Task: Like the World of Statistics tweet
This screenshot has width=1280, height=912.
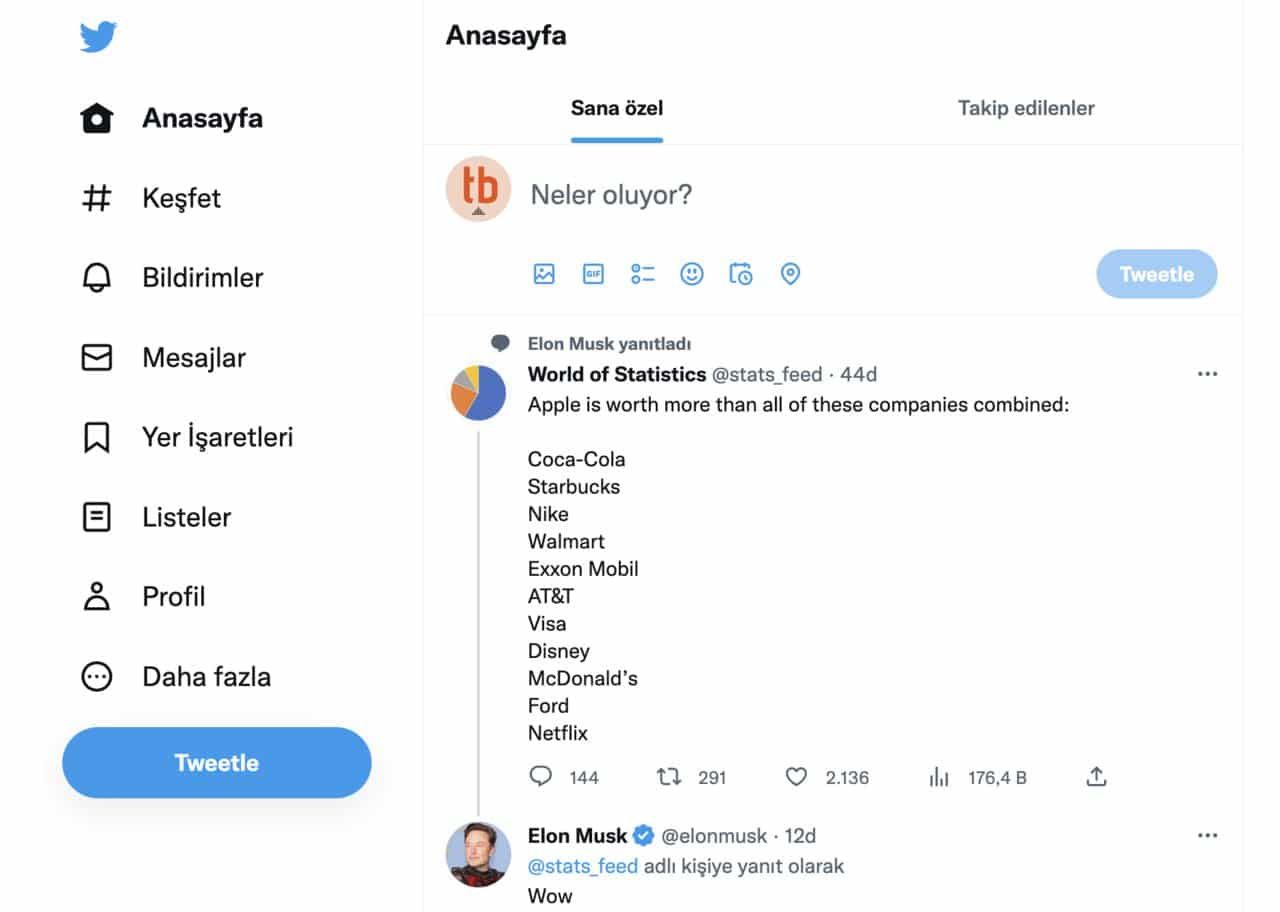Action: click(x=796, y=777)
